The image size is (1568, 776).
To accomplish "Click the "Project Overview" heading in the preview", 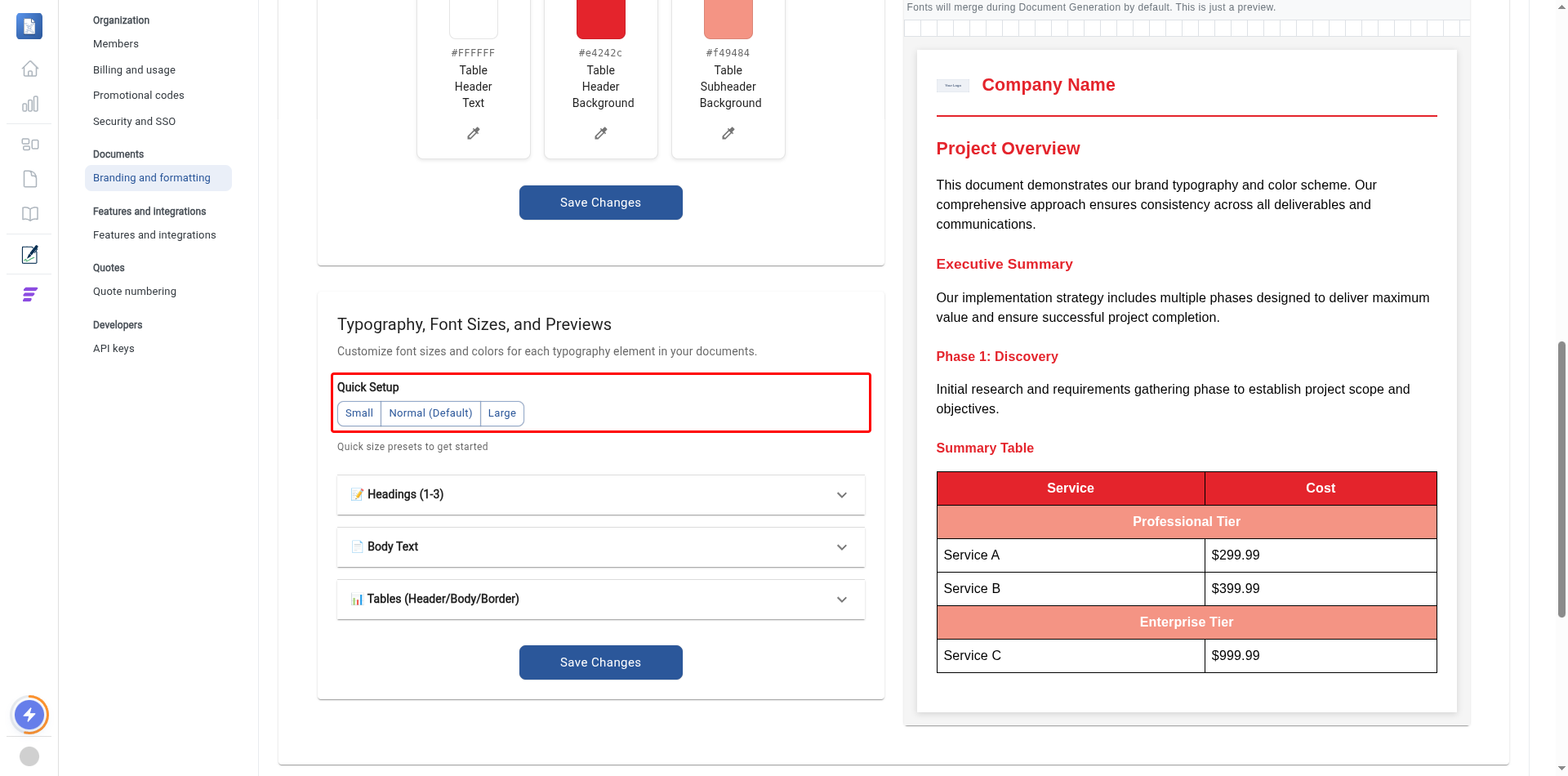I will (x=1008, y=149).
